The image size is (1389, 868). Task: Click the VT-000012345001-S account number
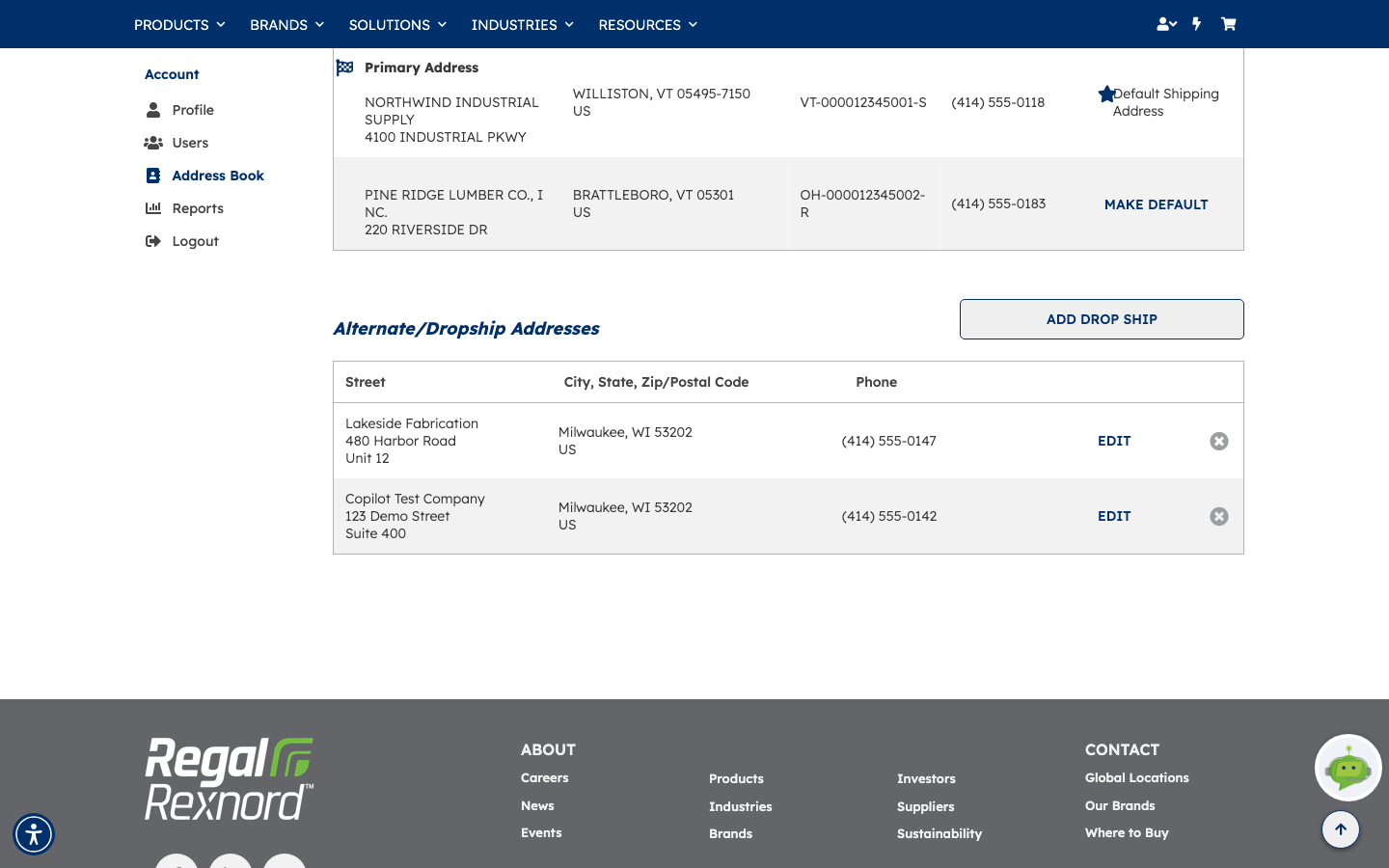pos(863,102)
